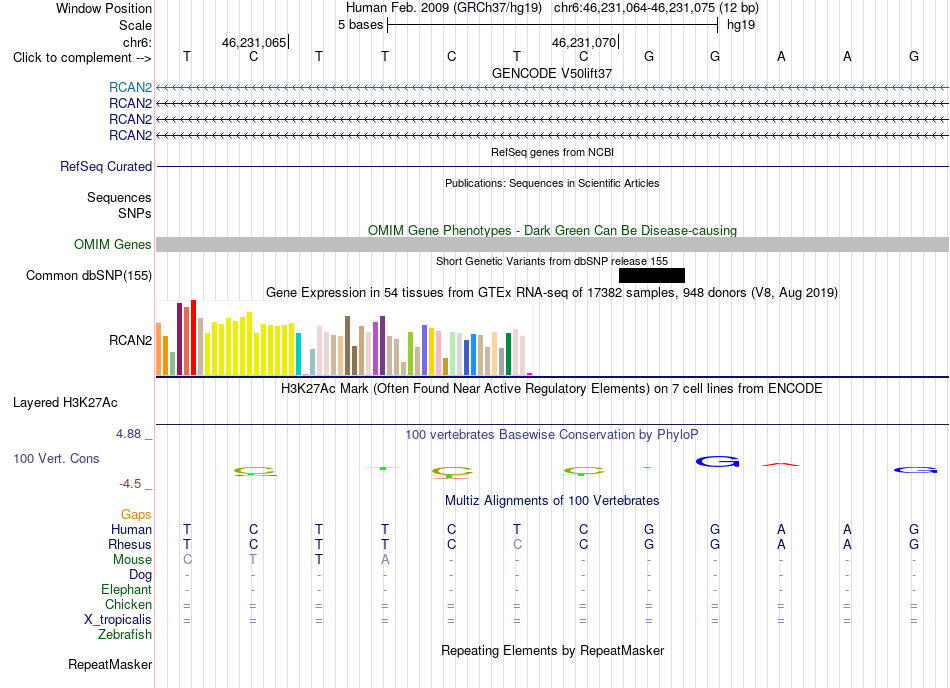950x688 pixels.
Task: Select the Elephant species label
Action: click(126, 589)
